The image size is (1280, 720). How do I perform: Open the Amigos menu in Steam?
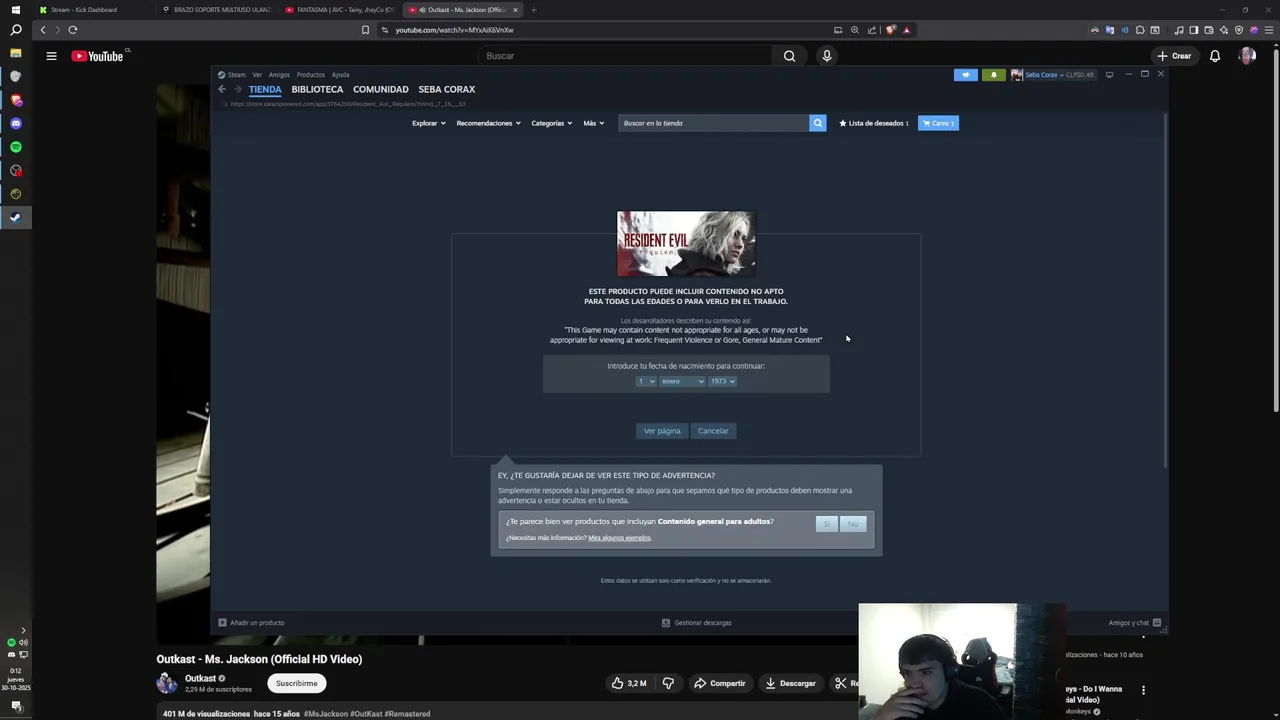(279, 75)
